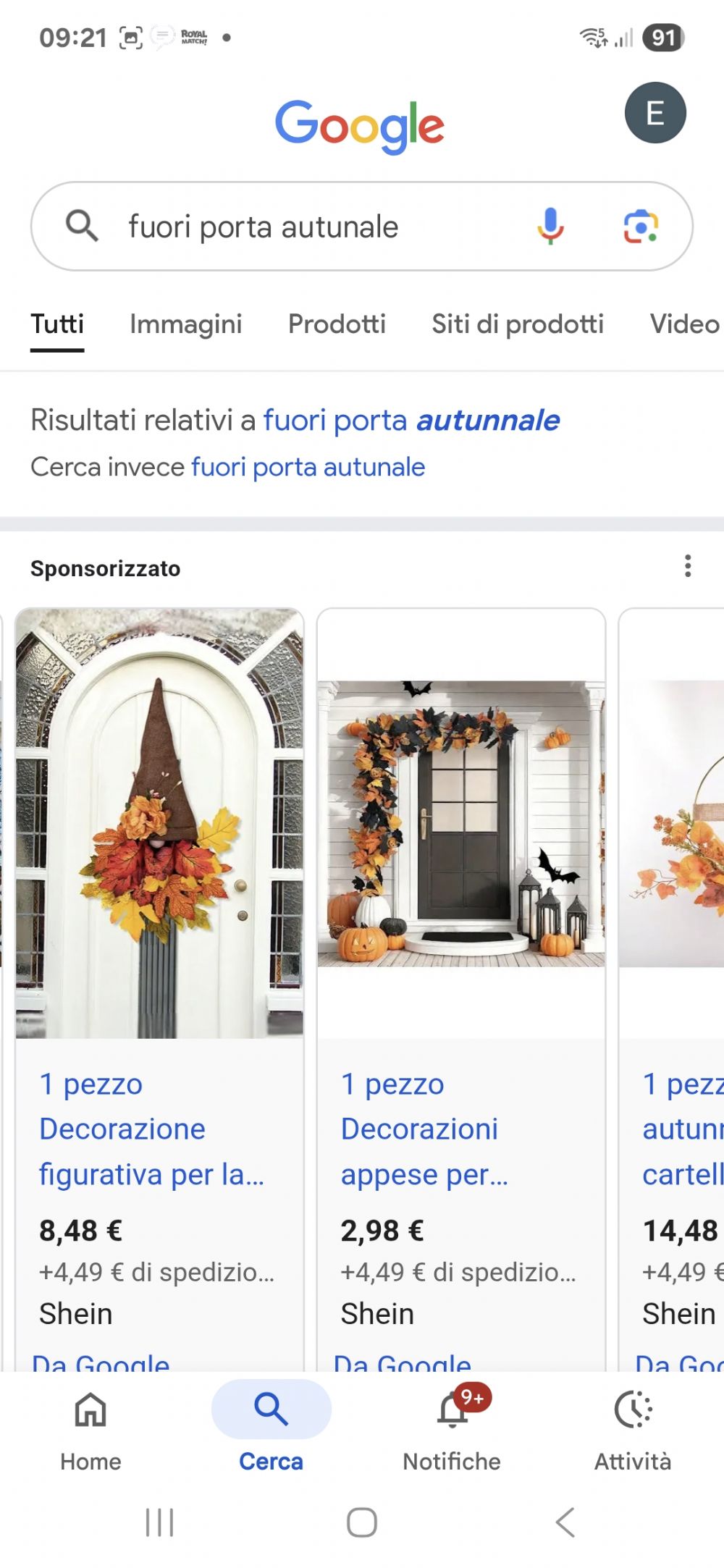The image size is (724, 1568).
Task: Tap the voice search microphone icon
Action: [x=550, y=226]
